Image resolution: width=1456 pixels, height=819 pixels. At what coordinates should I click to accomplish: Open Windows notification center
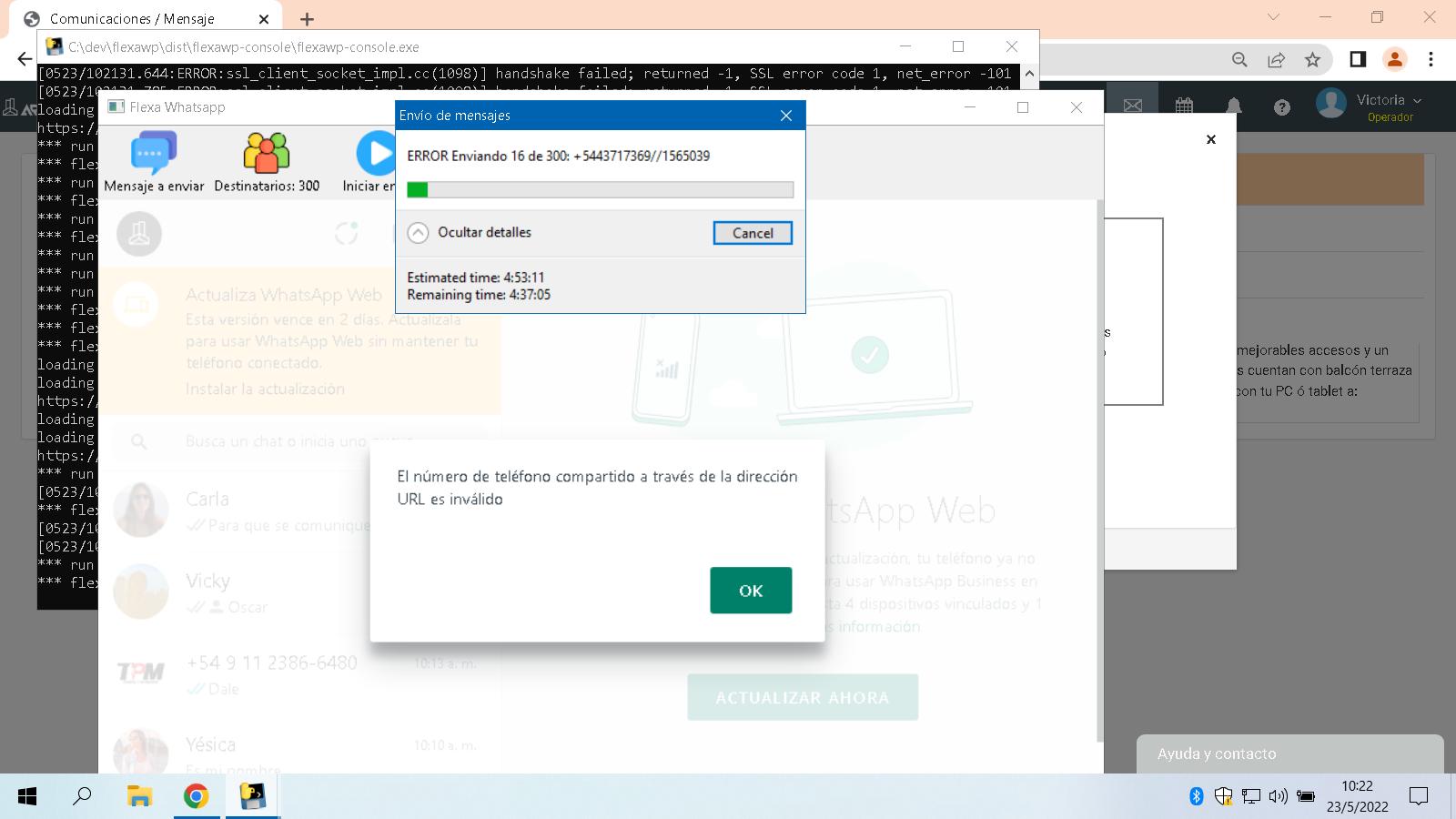(1419, 796)
